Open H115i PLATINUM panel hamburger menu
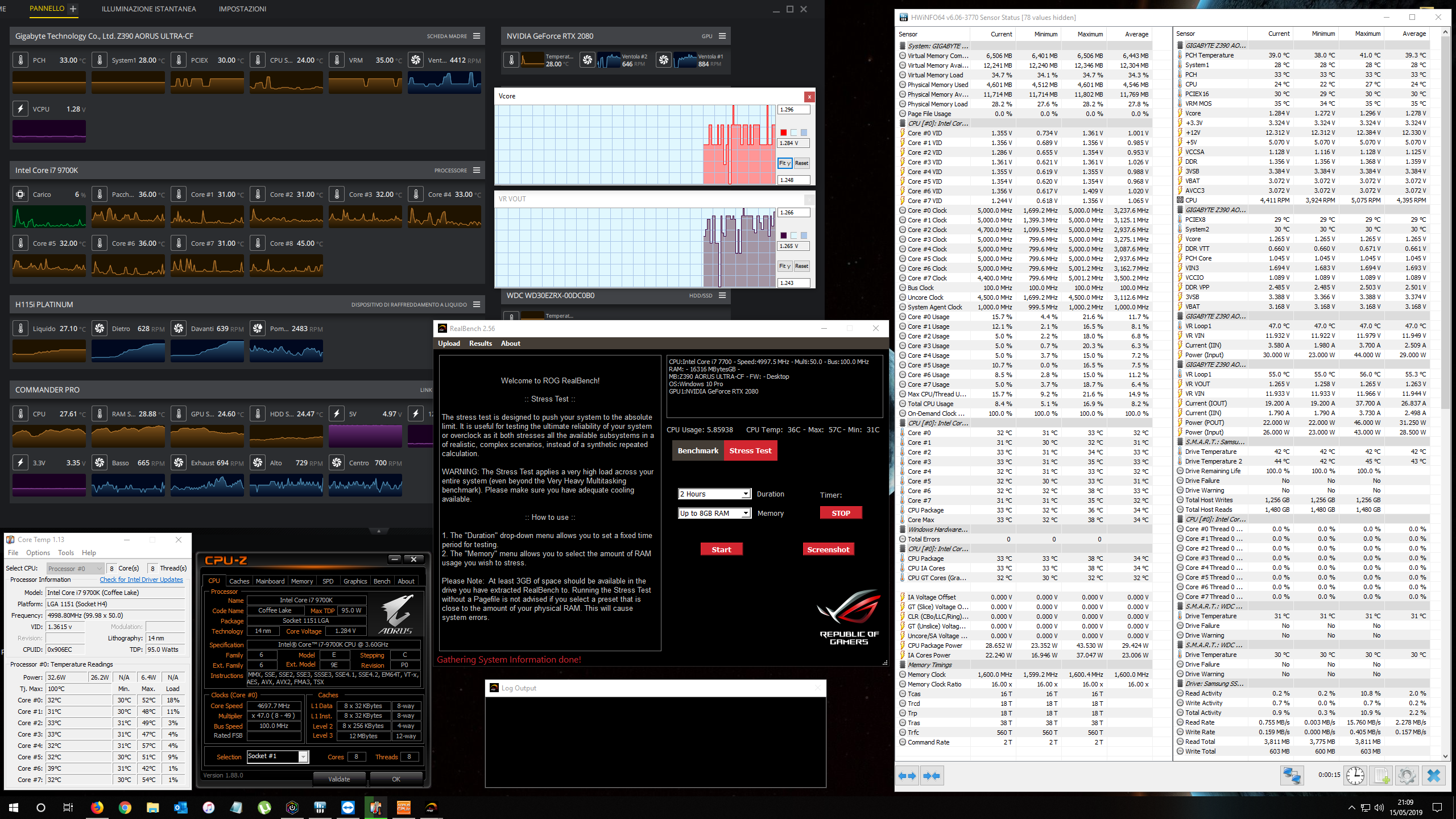 (477, 304)
